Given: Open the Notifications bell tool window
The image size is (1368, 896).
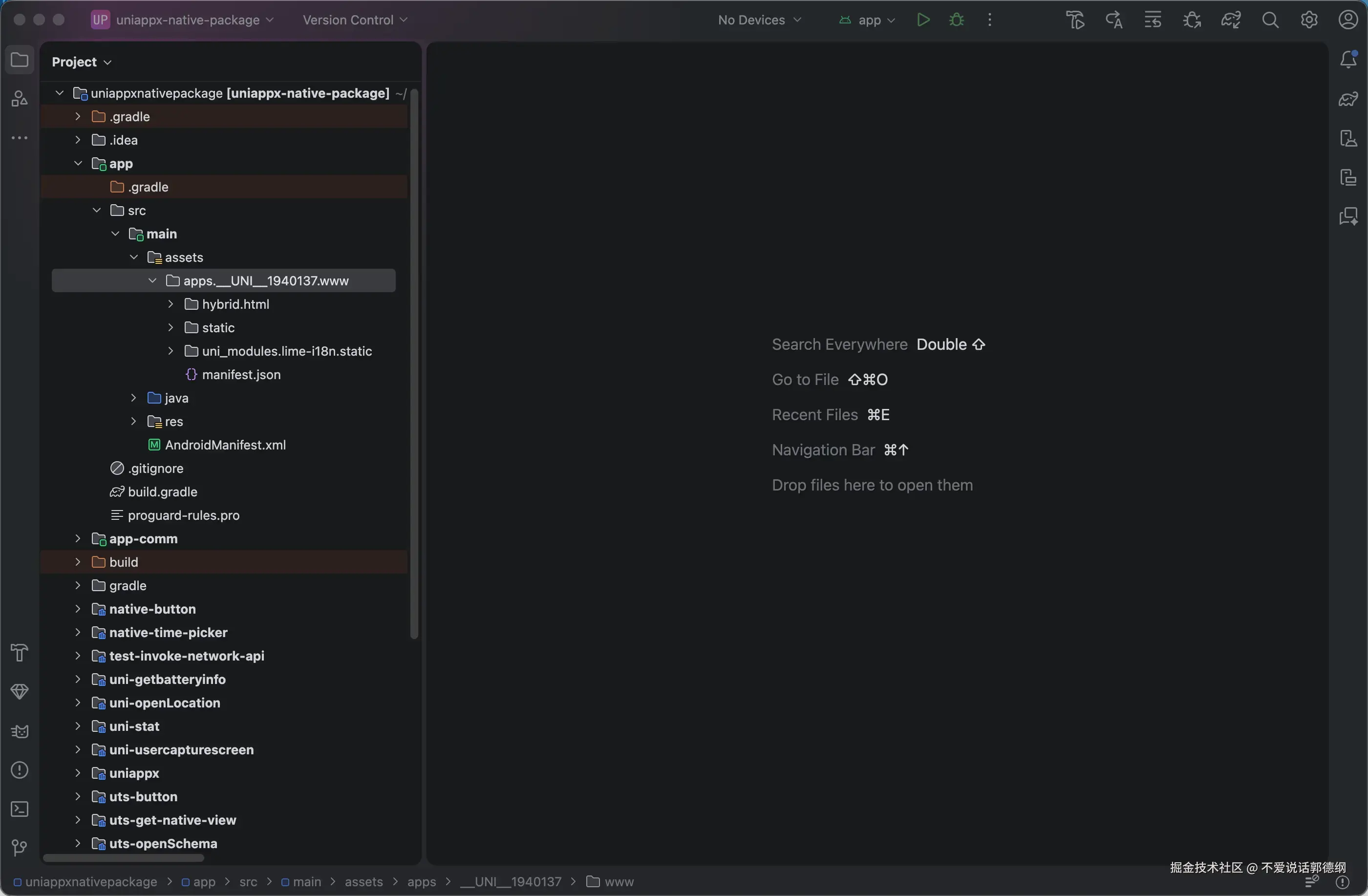Looking at the screenshot, I should (1348, 59).
